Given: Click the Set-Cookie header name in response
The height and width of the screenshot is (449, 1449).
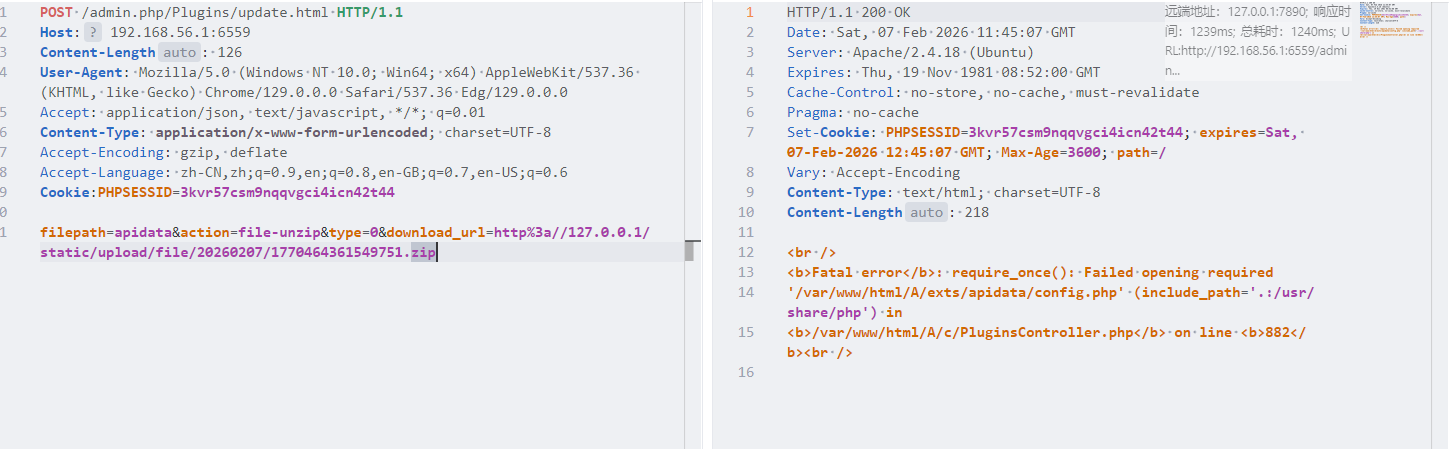Looking at the screenshot, I should click(x=826, y=132).
